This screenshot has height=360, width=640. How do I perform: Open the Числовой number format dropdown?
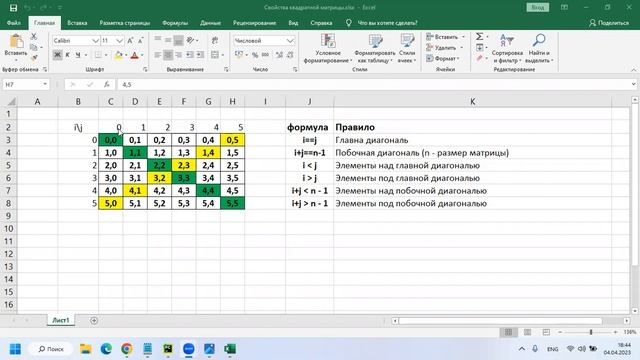pos(290,40)
